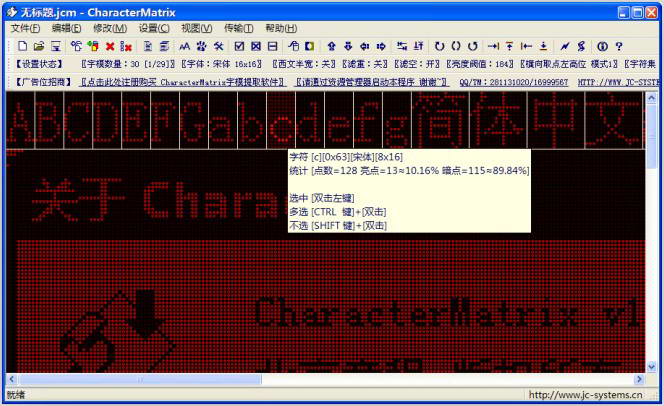Click the crossed box deselect icon

(x=256, y=46)
